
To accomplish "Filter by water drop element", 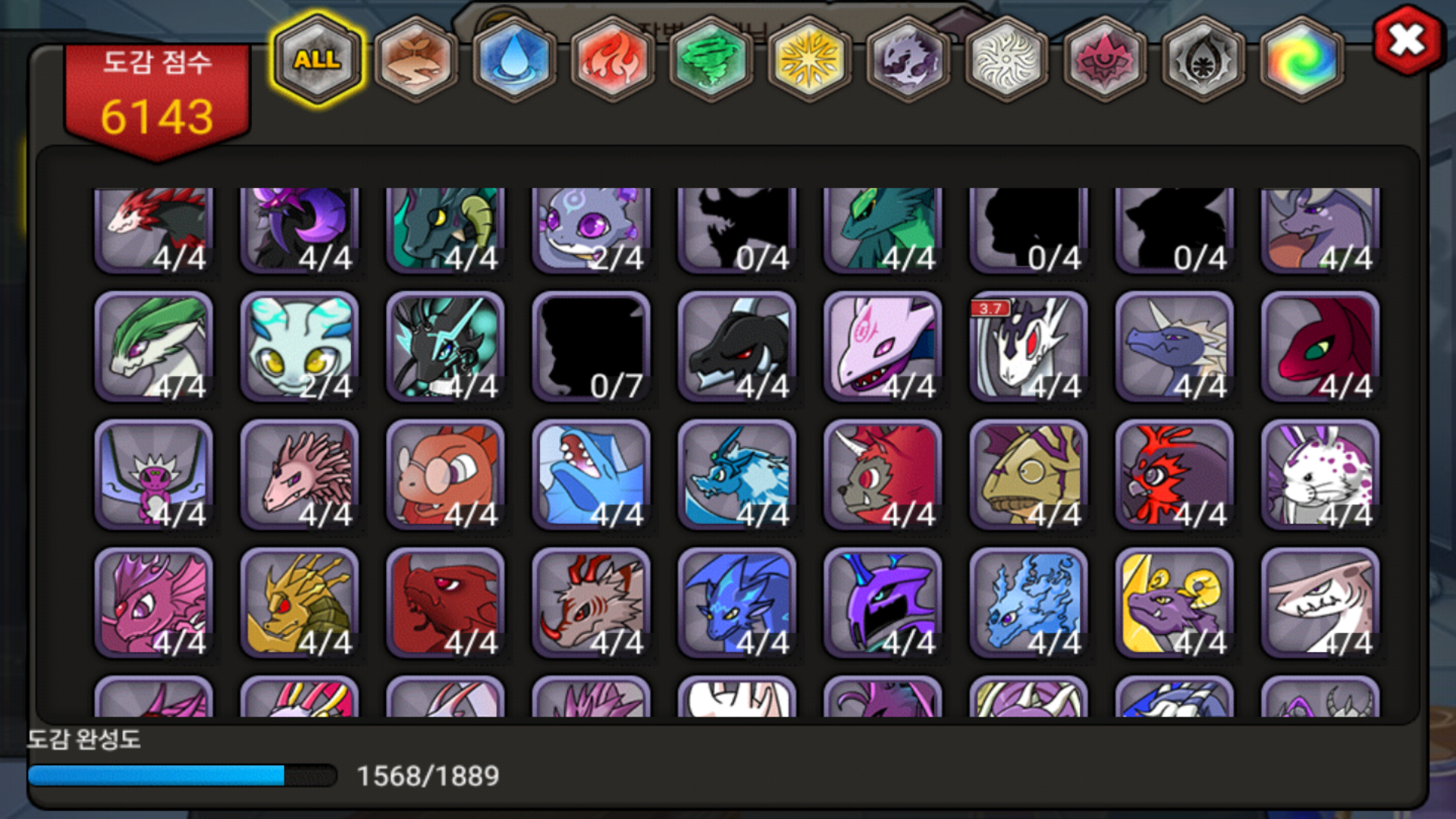I will [513, 59].
